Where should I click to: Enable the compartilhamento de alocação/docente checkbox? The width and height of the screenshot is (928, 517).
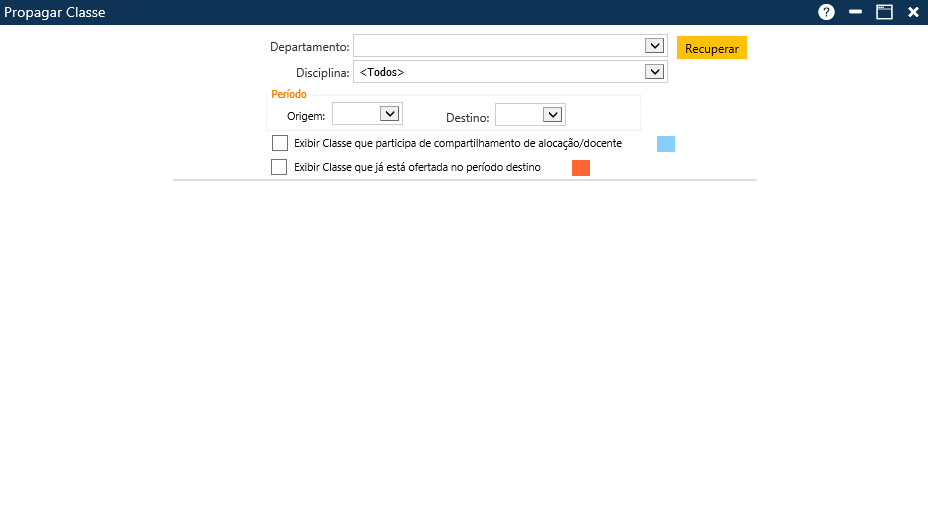pyautogui.click(x=279, y=143)
